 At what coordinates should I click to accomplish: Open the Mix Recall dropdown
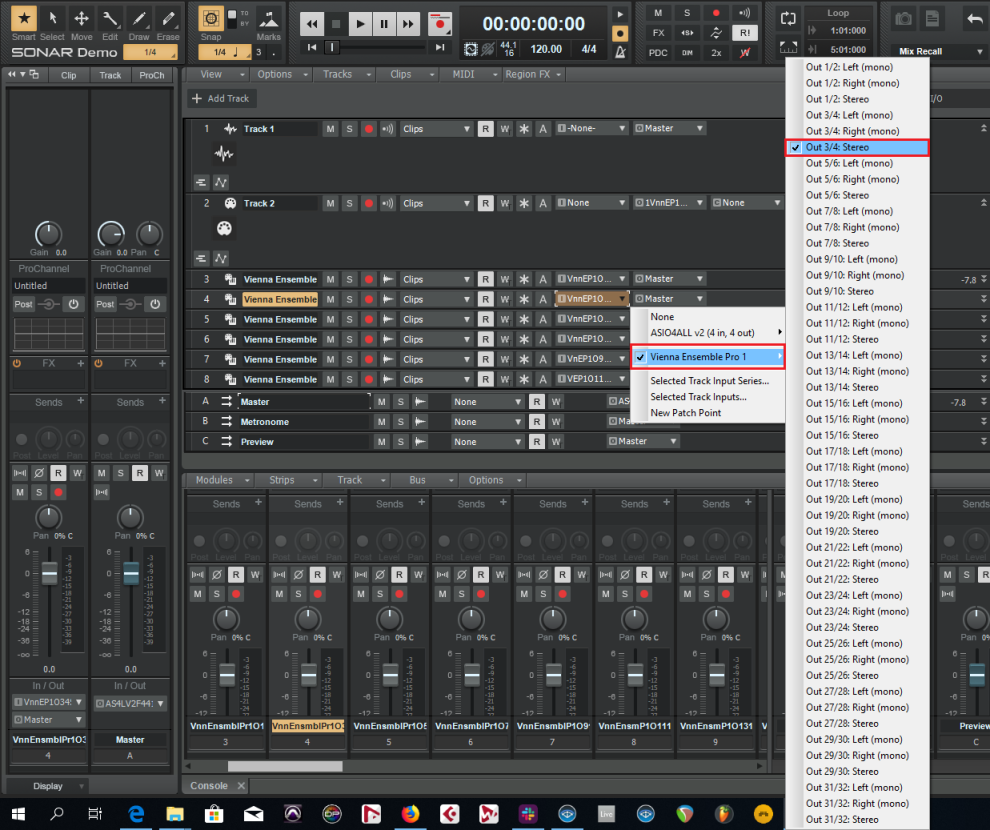(x=939, y=51)
